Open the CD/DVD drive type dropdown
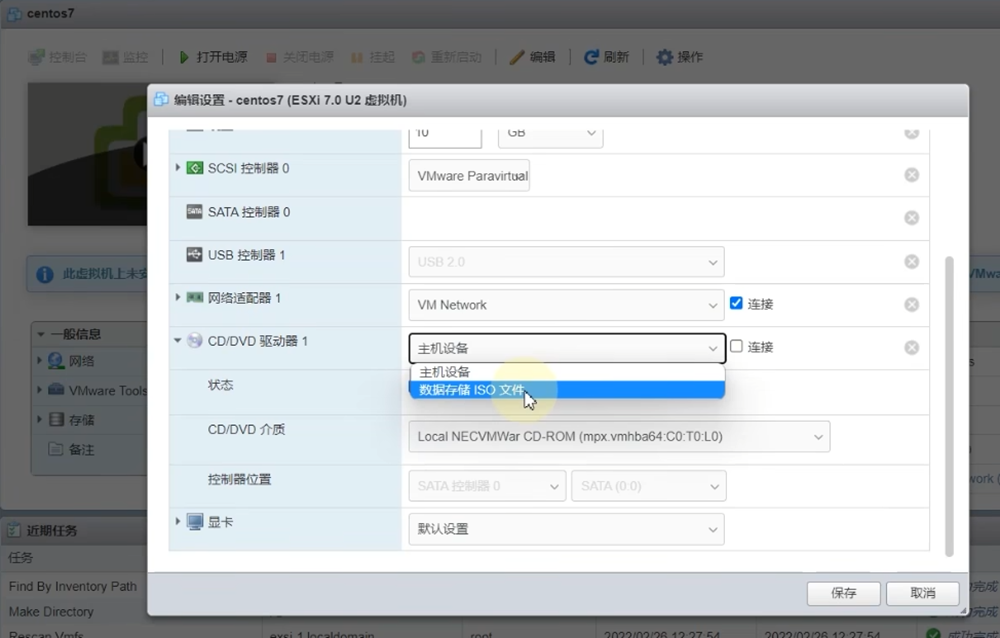Screen dimensions: 1000x638 (567, 348)
